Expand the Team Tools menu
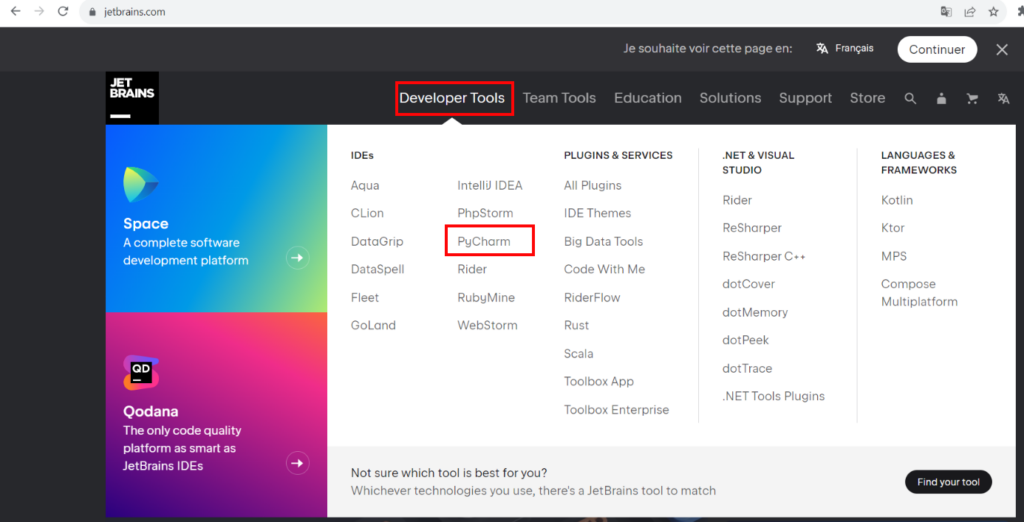This screenshot has width=1024, height=522. 559,98
